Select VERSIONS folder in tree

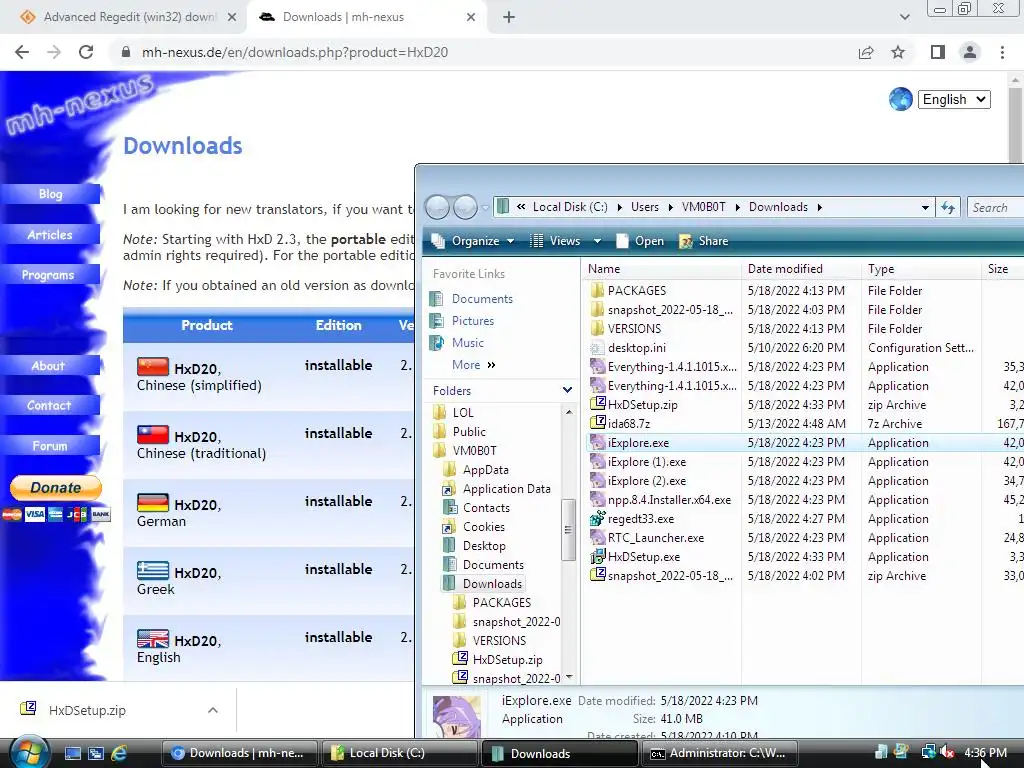[x=499, y=641]
